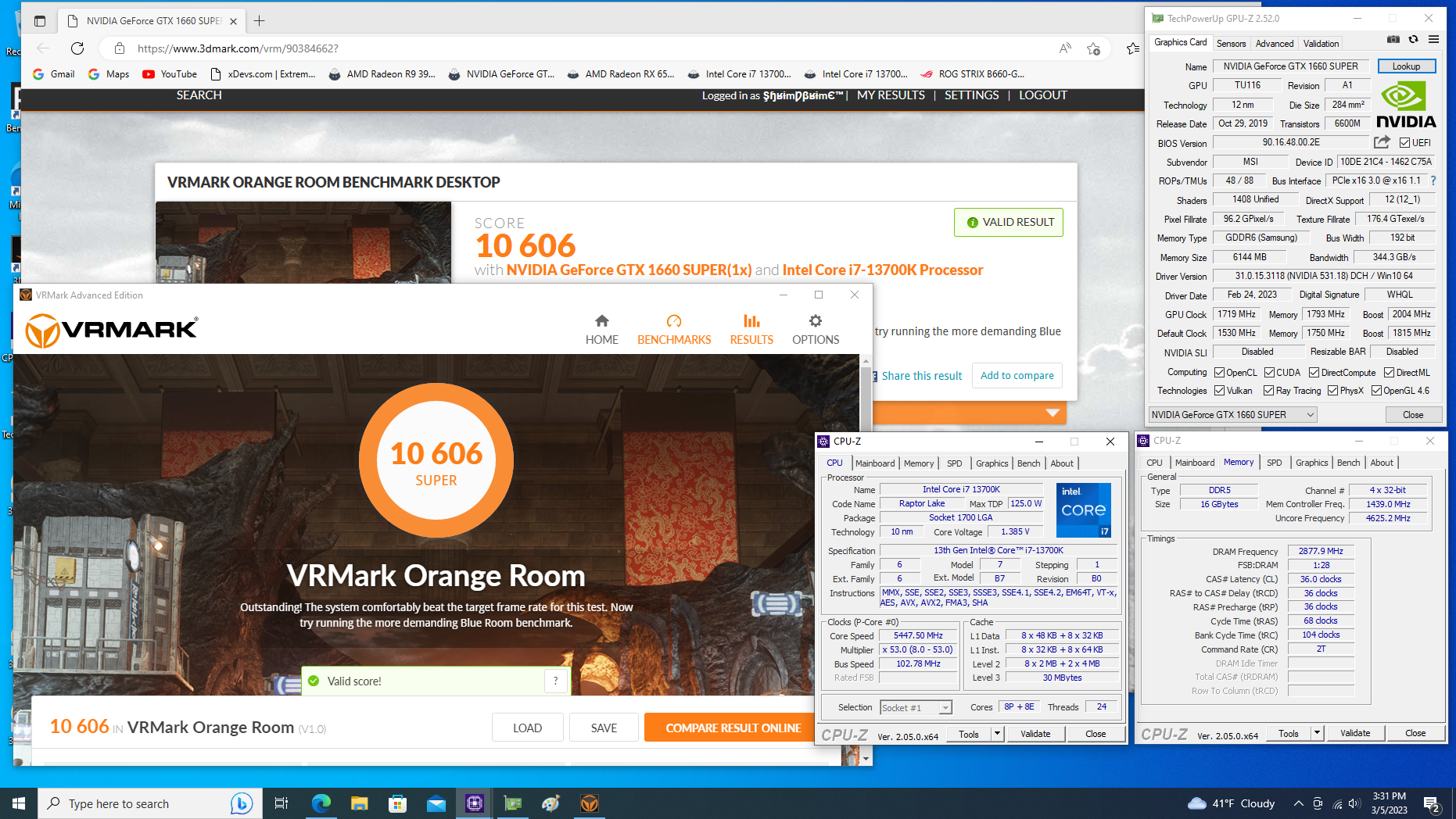Open Tools dropdown arrow in CPU-Z processor window
The width and height of the screenshot is (1456, 819).
point(997,734)
